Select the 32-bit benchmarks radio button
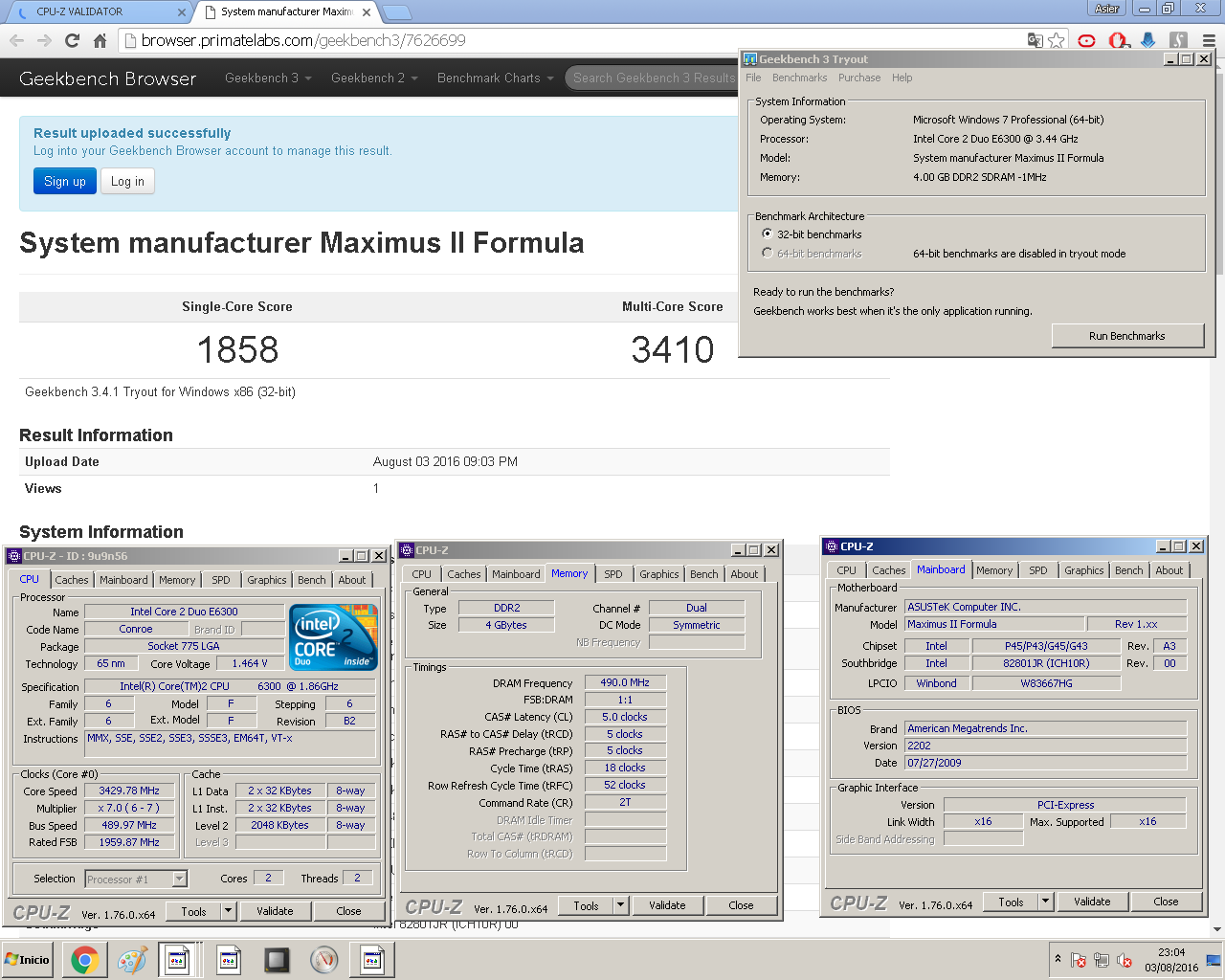 (x=767, y=234)
